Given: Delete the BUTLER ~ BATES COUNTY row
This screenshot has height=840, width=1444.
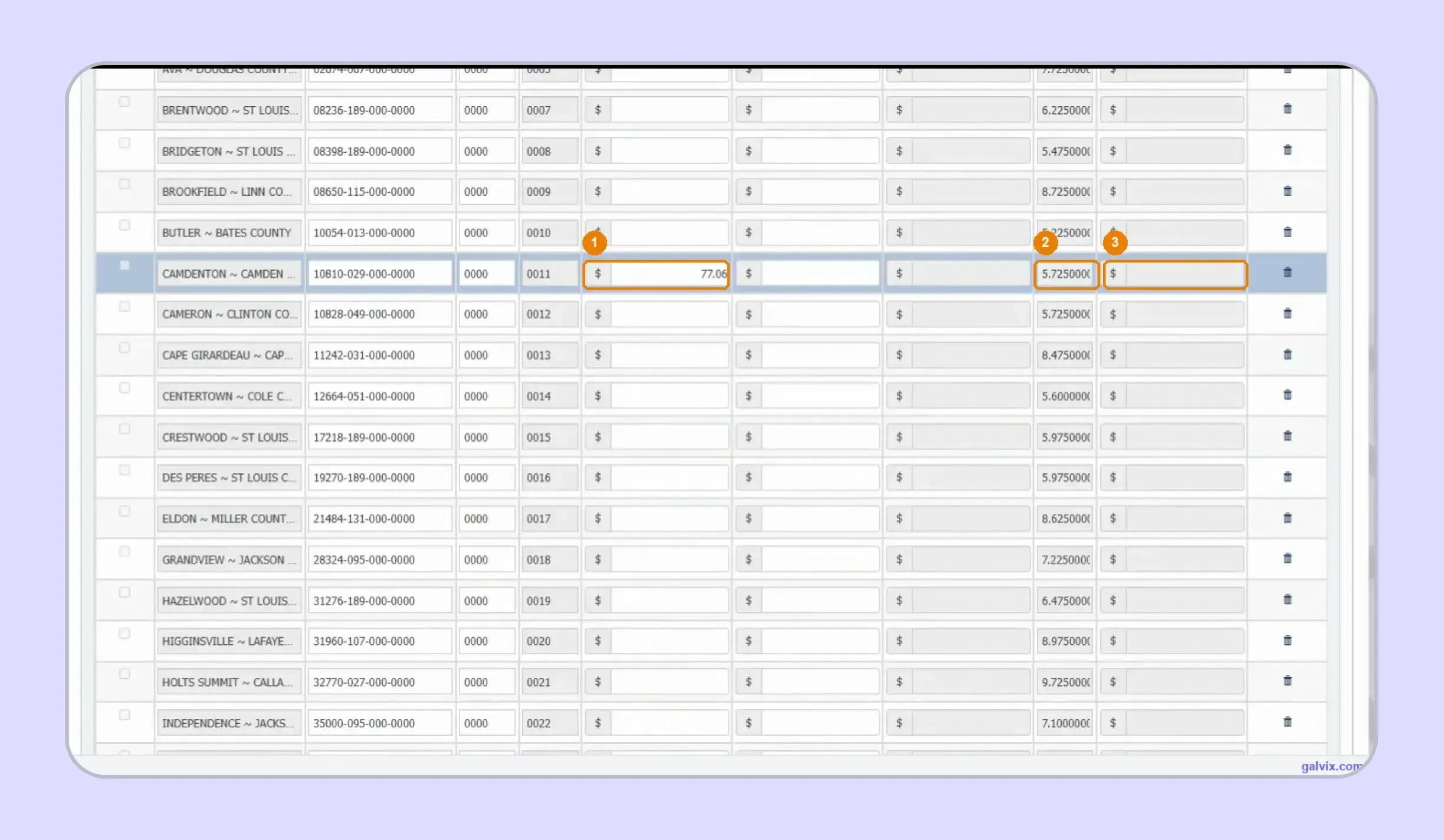Looking at the screenshot, I should click(x=1287, y=232).
